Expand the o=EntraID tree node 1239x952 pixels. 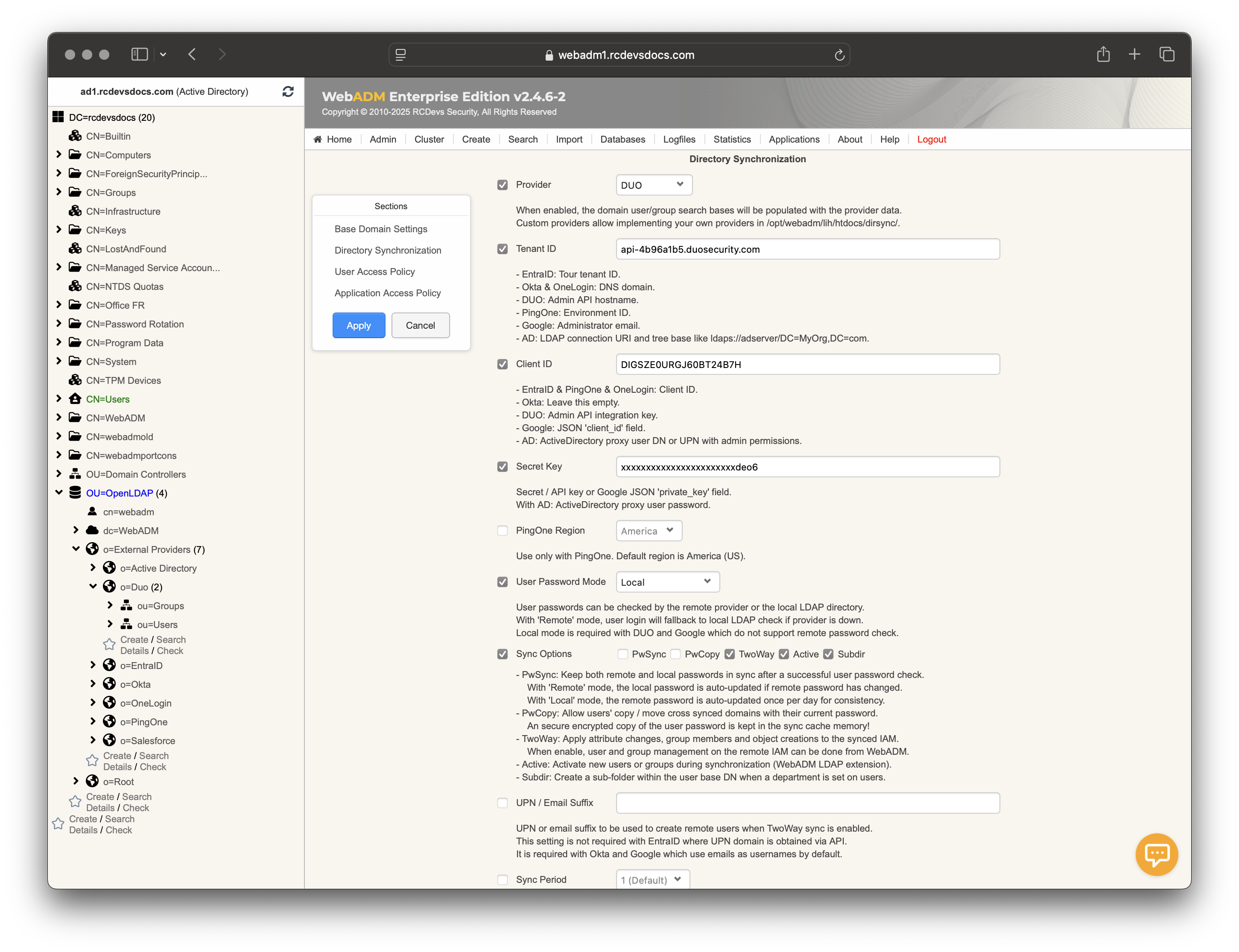[x=92, y=665]
